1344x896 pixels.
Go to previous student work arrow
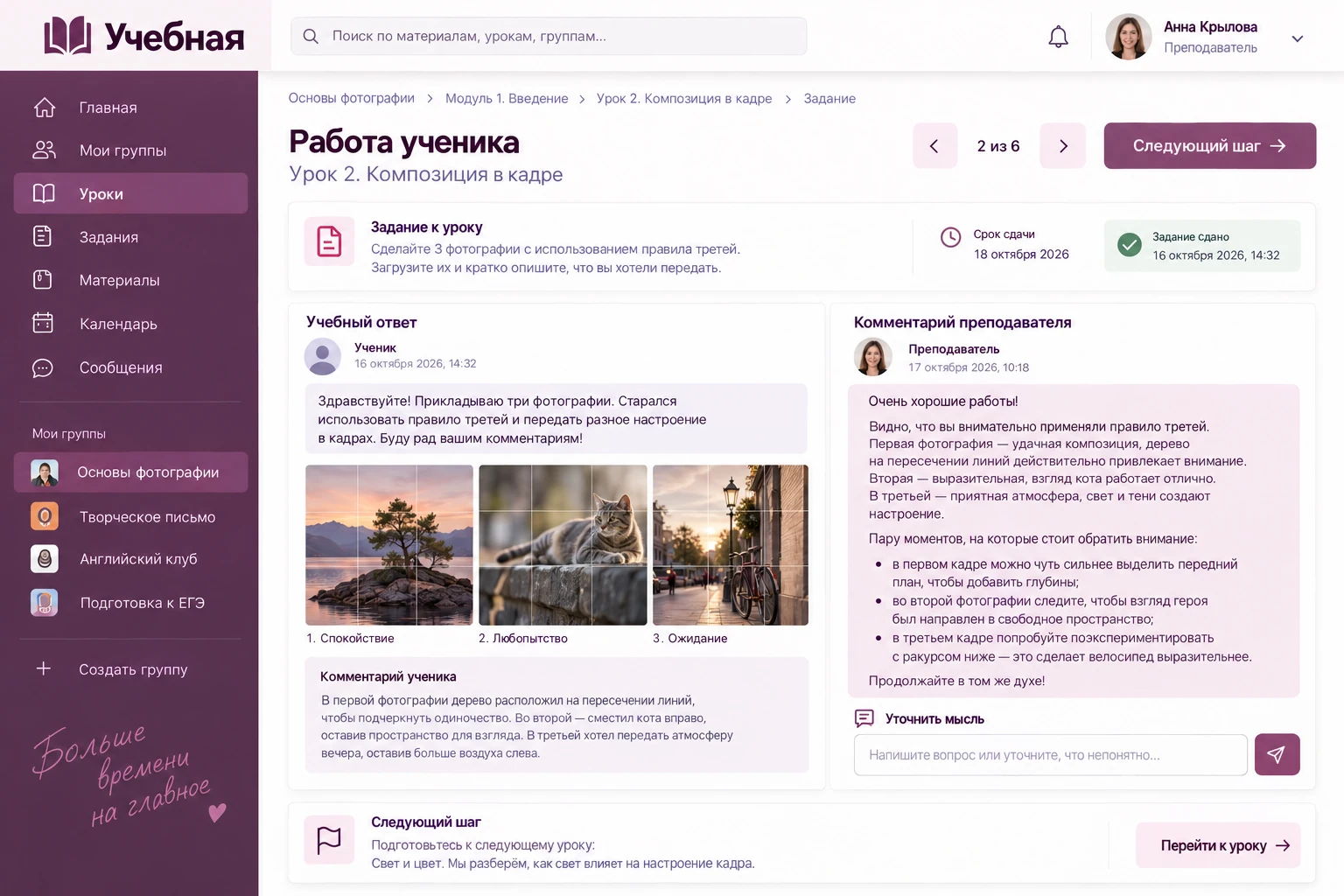pos(934,146)
